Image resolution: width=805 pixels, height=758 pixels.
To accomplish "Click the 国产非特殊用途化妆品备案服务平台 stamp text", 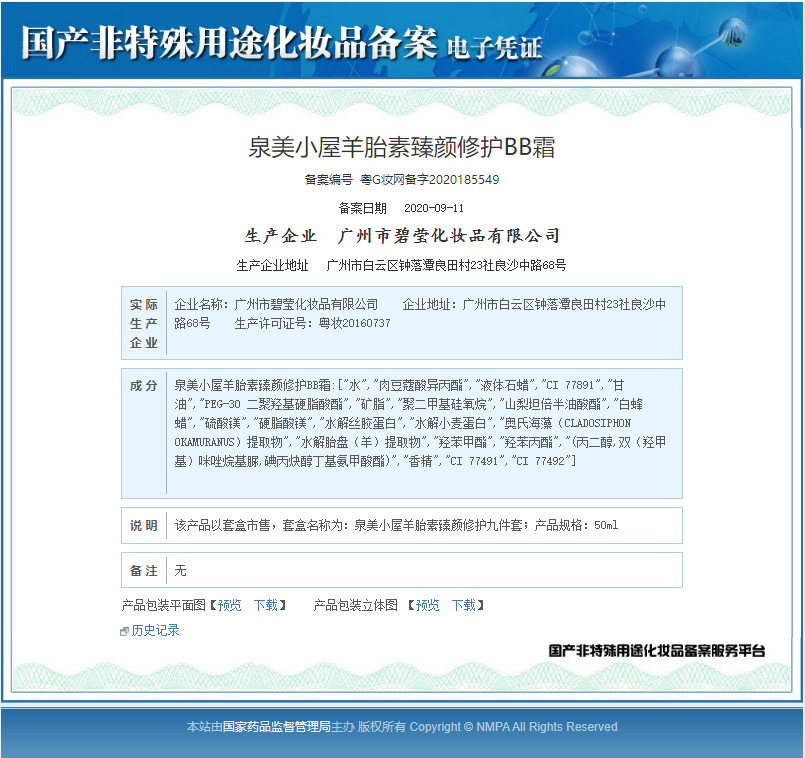I will point(657,651).
